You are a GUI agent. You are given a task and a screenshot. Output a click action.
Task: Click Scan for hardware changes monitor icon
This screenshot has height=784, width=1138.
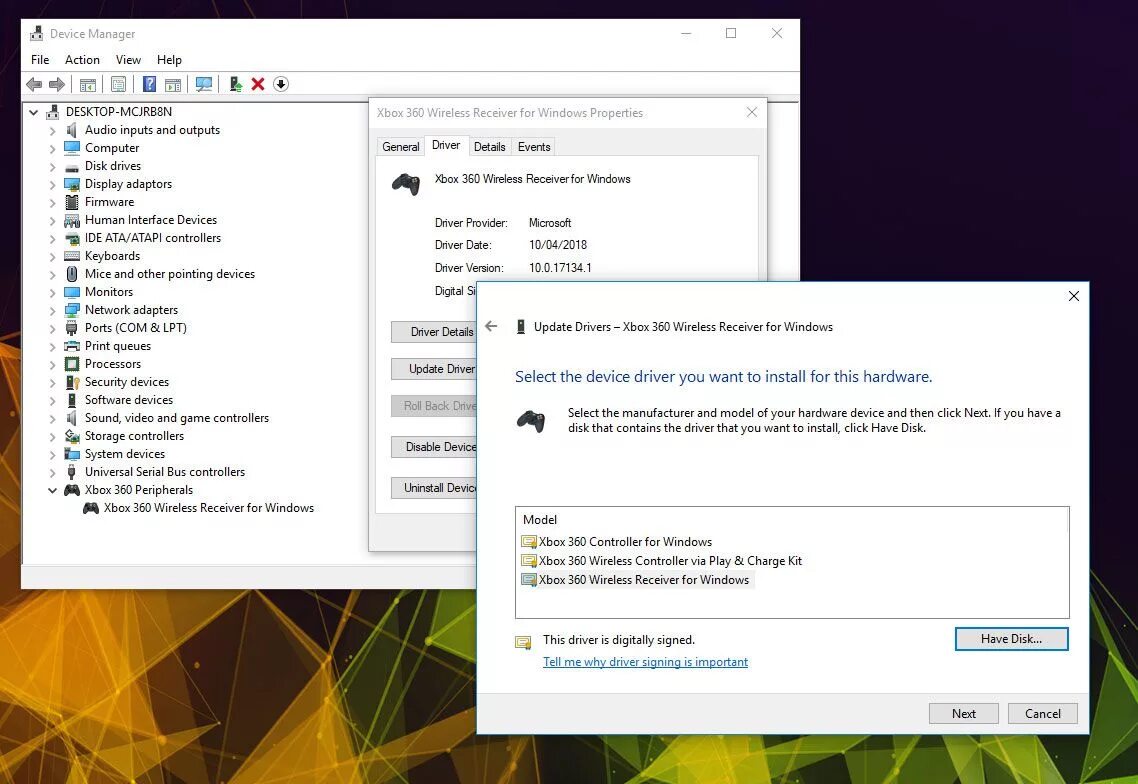pyautogui.click(x=204, y=84)
